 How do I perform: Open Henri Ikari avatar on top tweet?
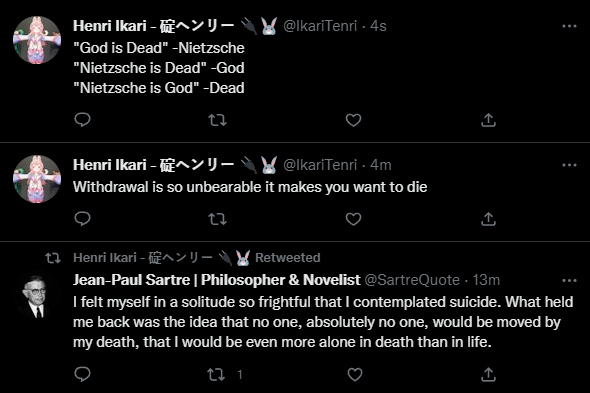37,40
